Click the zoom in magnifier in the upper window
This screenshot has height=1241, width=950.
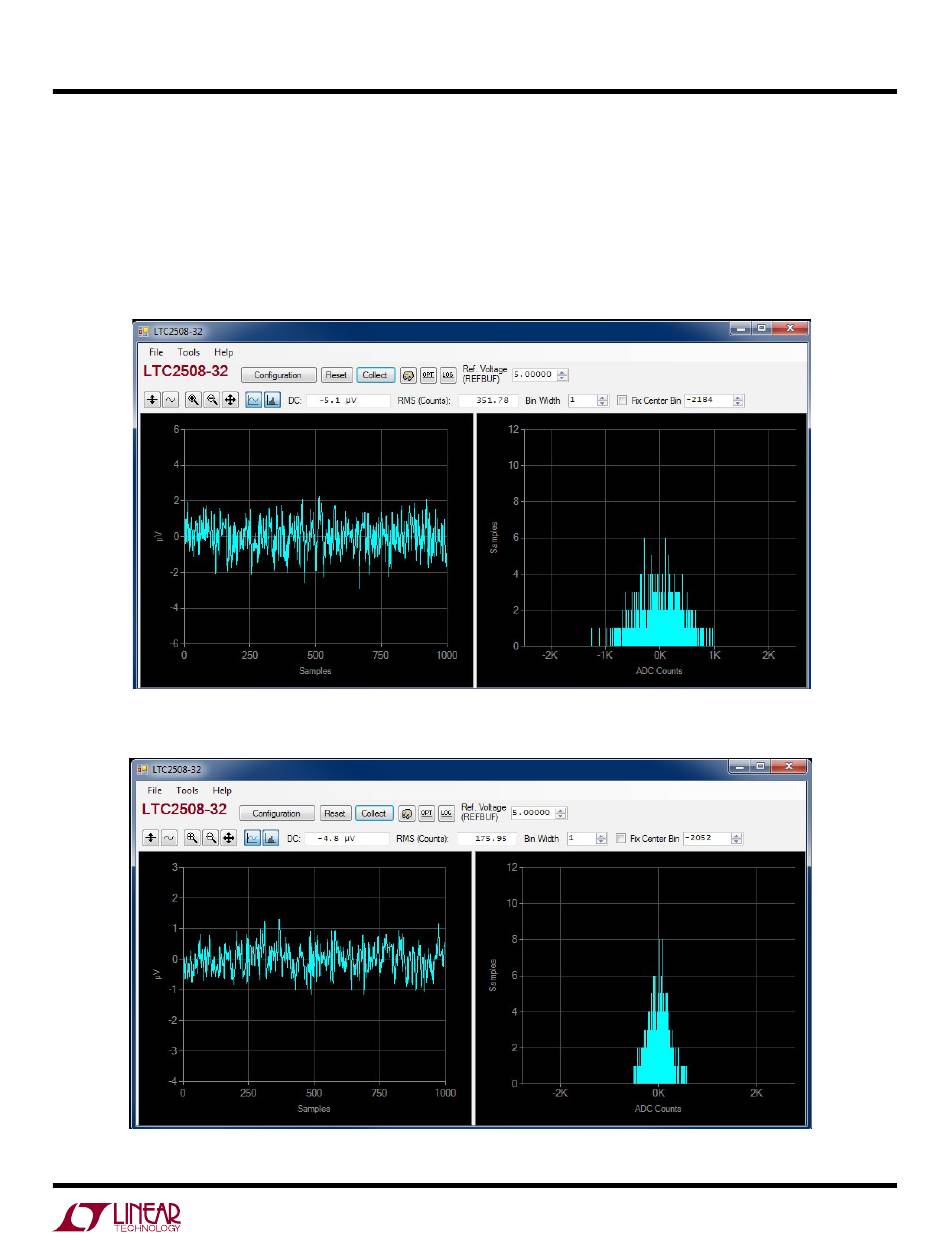[193, 400]
